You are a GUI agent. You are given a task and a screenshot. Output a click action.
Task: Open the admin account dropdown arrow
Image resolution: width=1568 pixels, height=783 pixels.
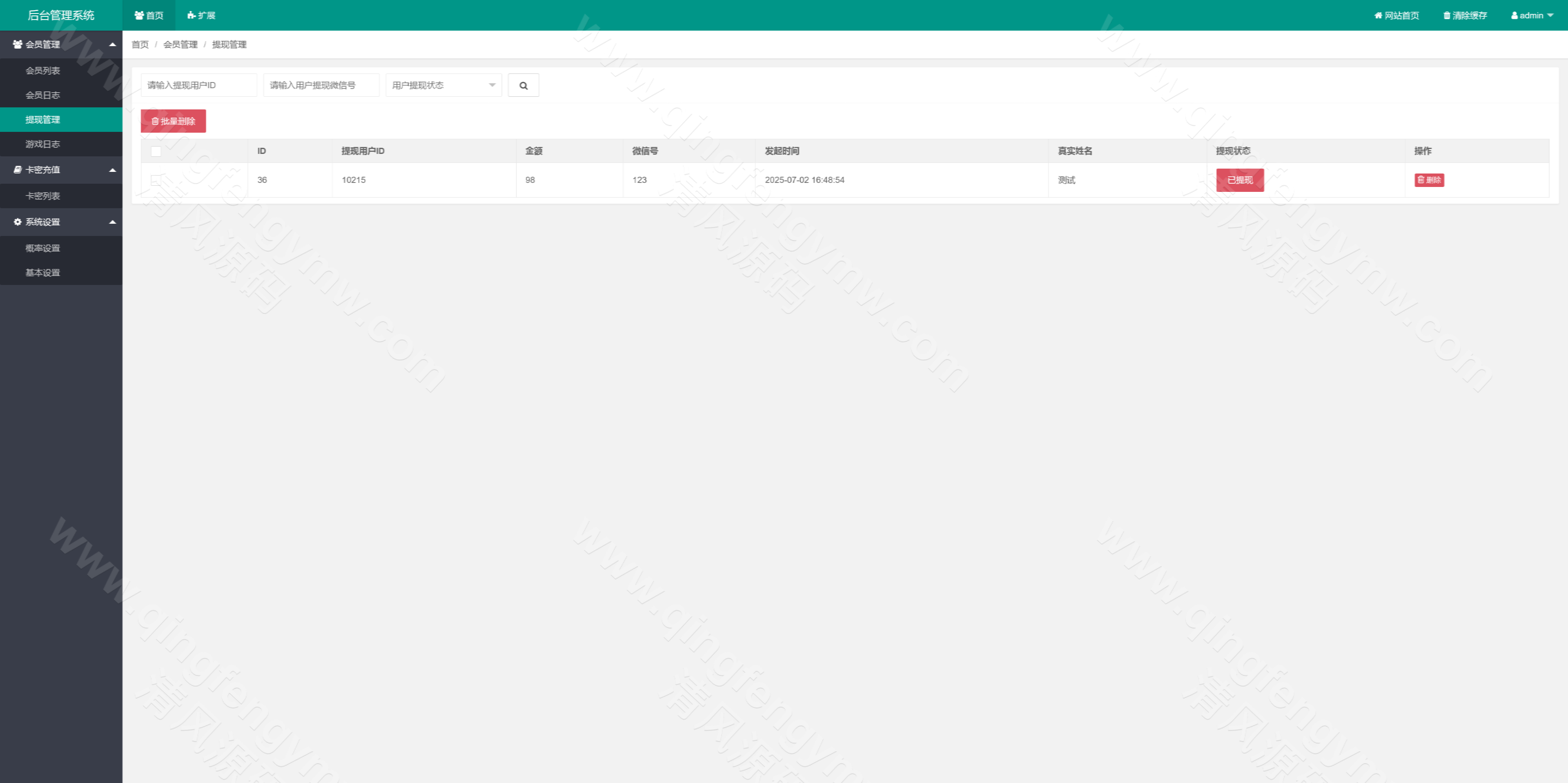[1550, 15]
